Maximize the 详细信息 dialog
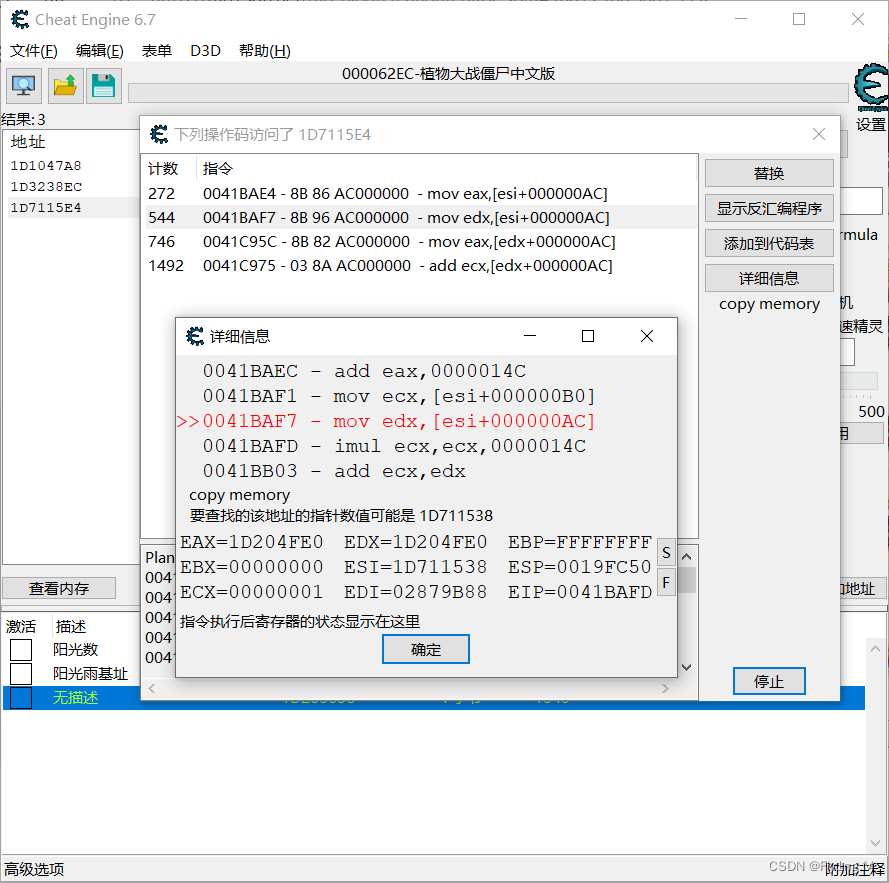Viewport: 889px width, 883px height. click(588, 336)
